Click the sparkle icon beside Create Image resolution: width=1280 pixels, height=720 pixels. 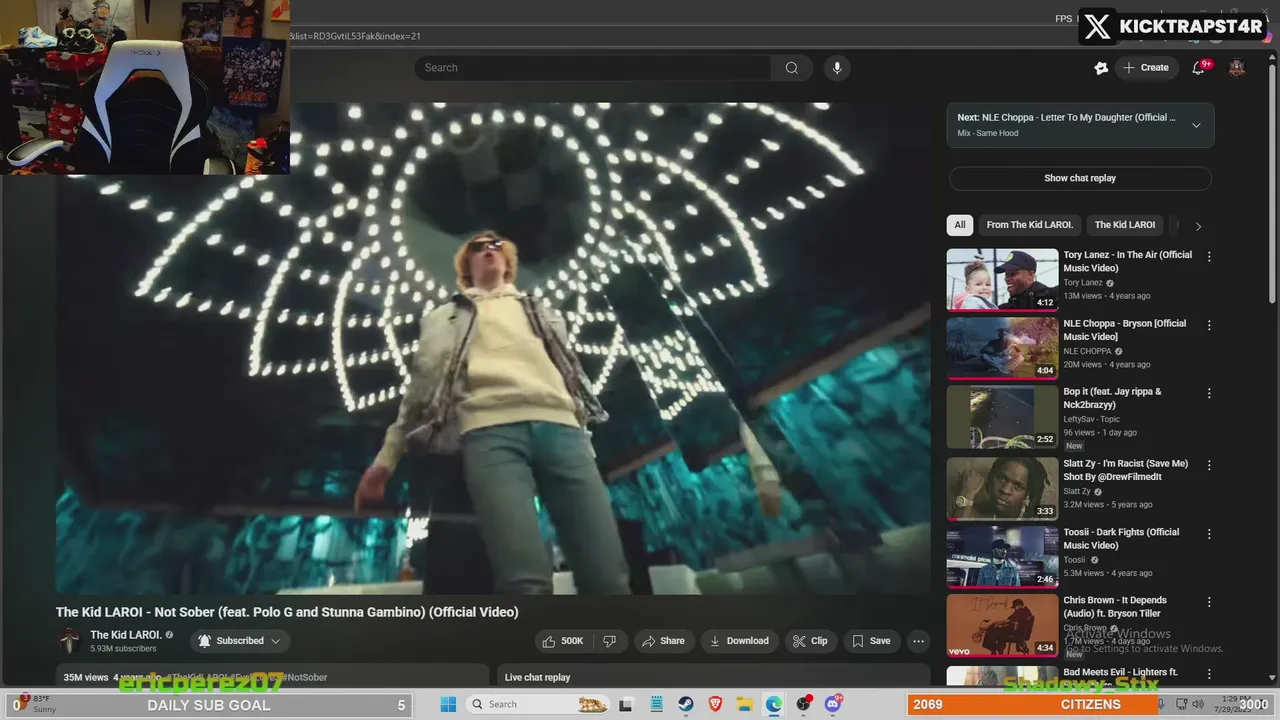(1101, 68)
